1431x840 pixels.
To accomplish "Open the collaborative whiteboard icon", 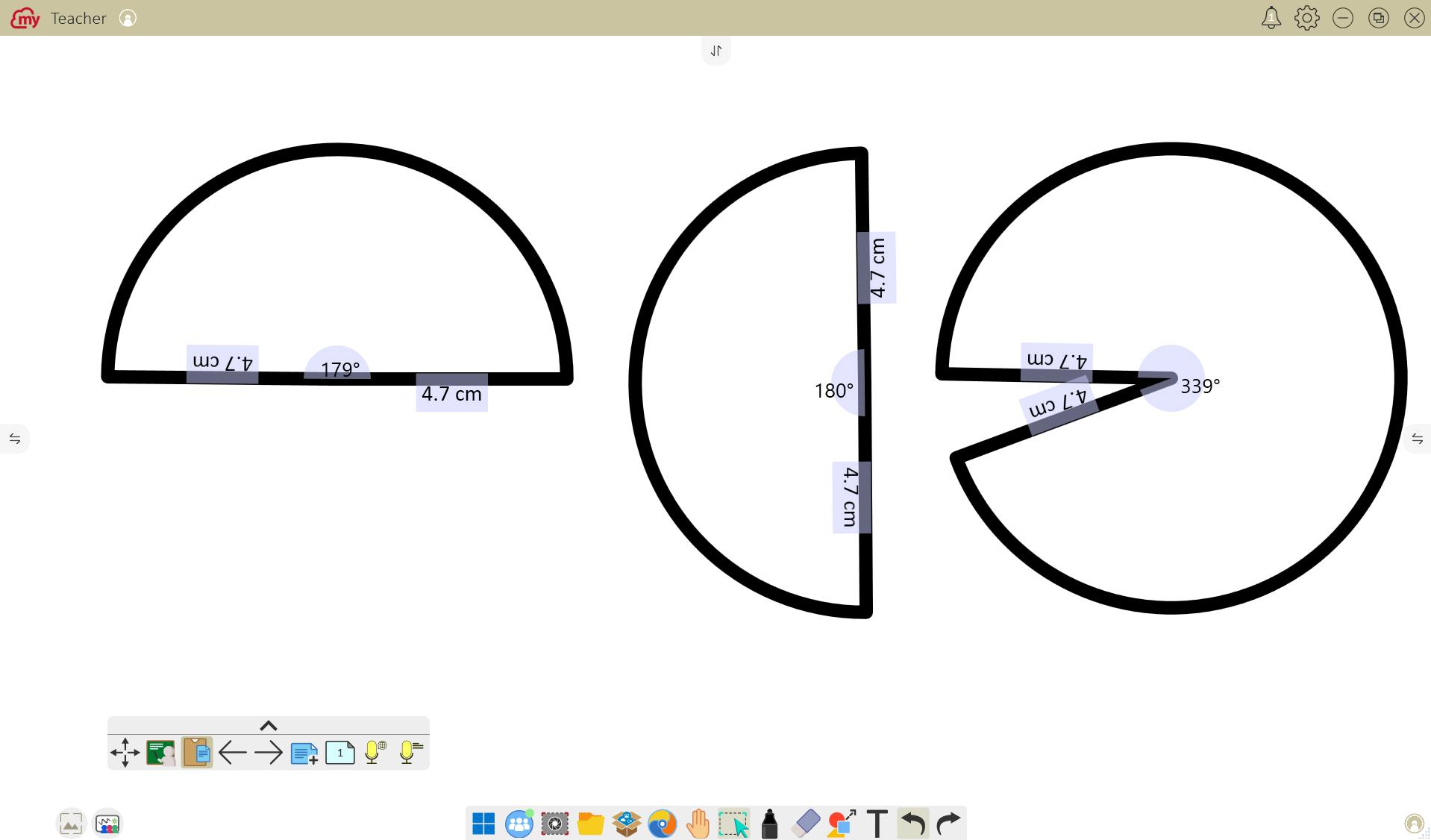I will click(107, 824).
